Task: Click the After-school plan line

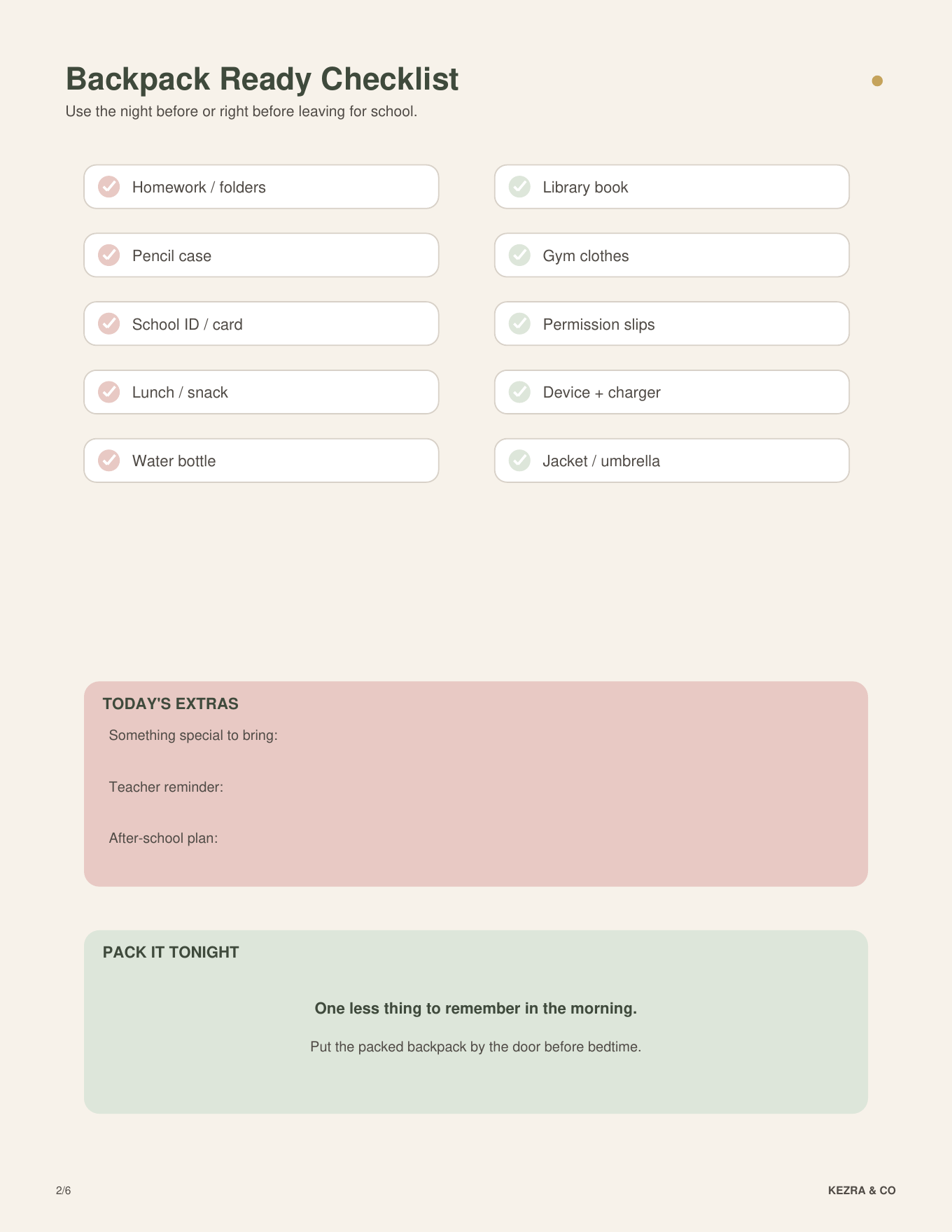Action: [476, 839]
